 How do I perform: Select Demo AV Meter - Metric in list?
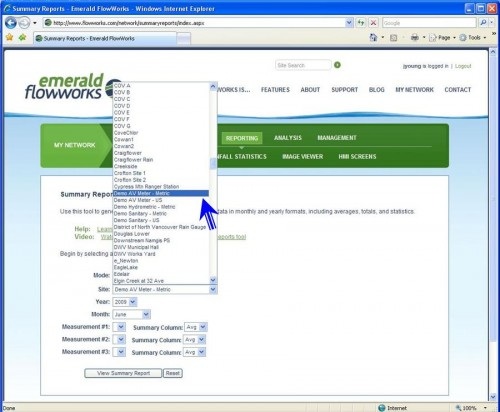point(161,193)
